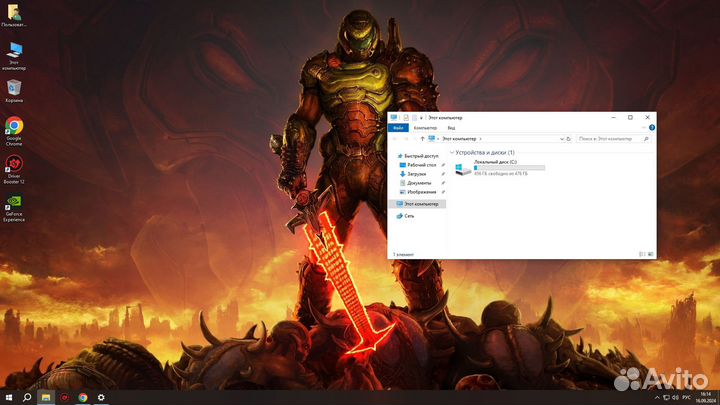Open the Компьютер ribbon tab
This screenshot has width=720, height=405.
425,128
